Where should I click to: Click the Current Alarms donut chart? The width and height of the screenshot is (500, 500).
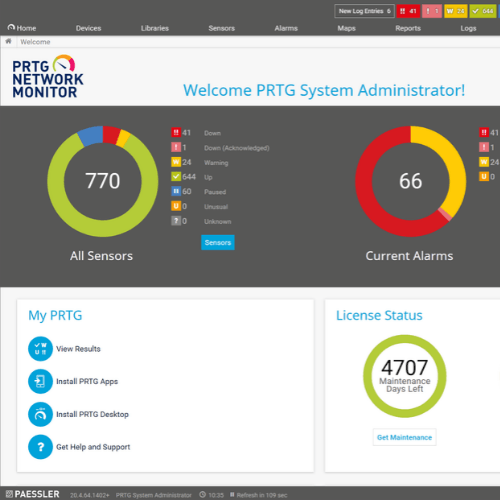coord(411,181)
